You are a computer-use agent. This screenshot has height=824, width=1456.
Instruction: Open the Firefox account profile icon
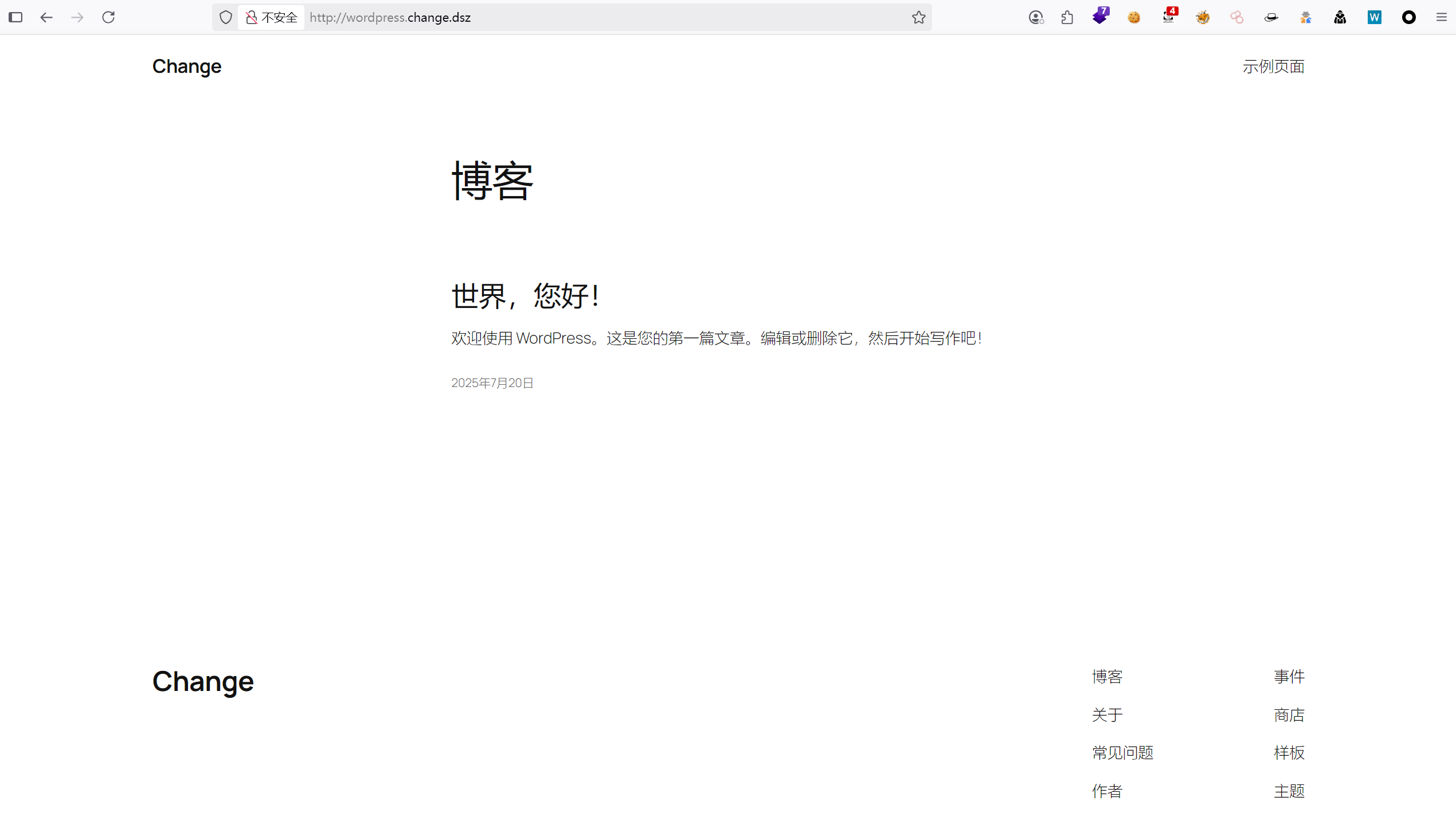(x=1035, y=17)
